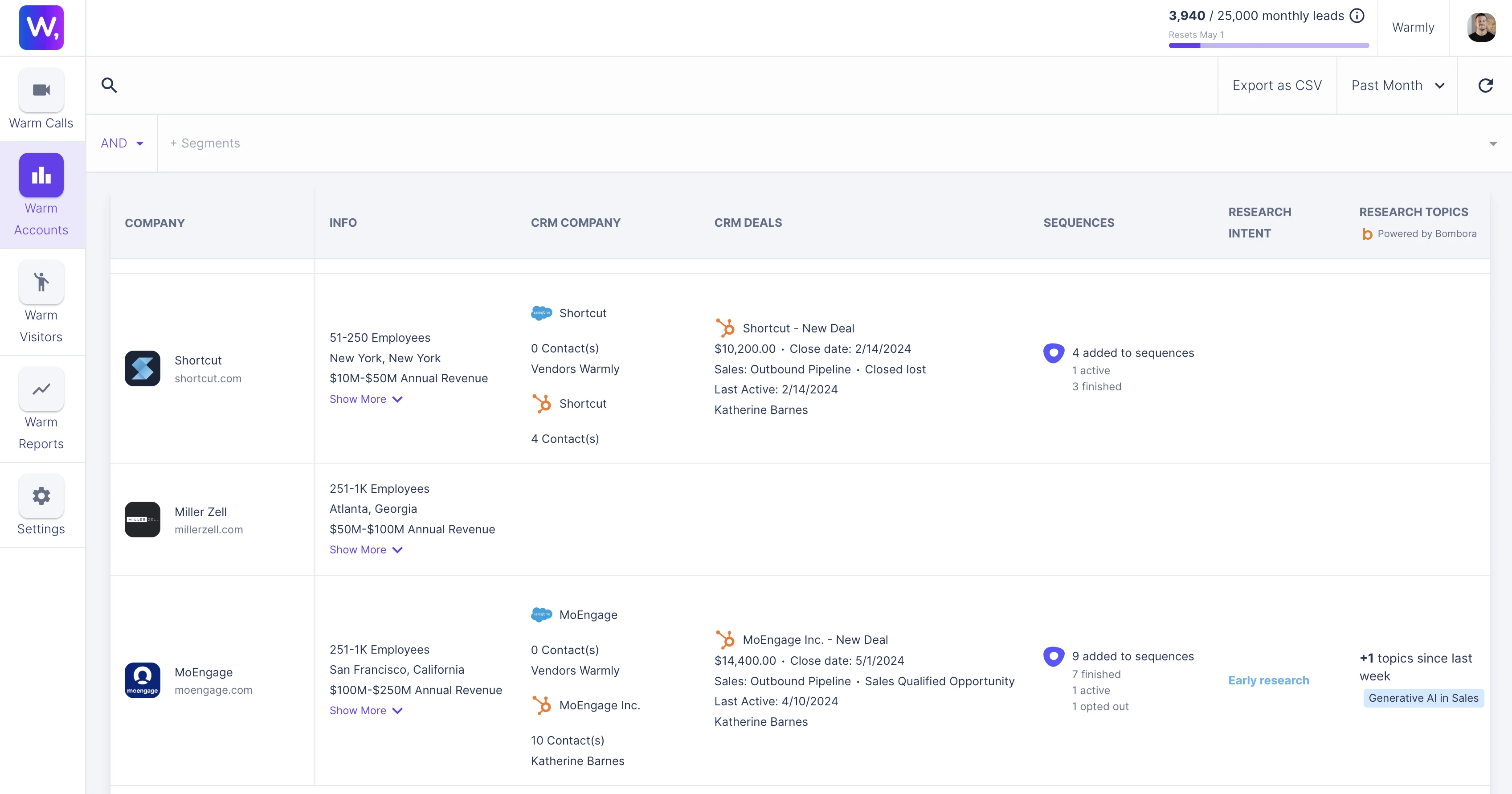
Task: Open Shortcut - New Deal link
Action: click(x=798, y=328)
